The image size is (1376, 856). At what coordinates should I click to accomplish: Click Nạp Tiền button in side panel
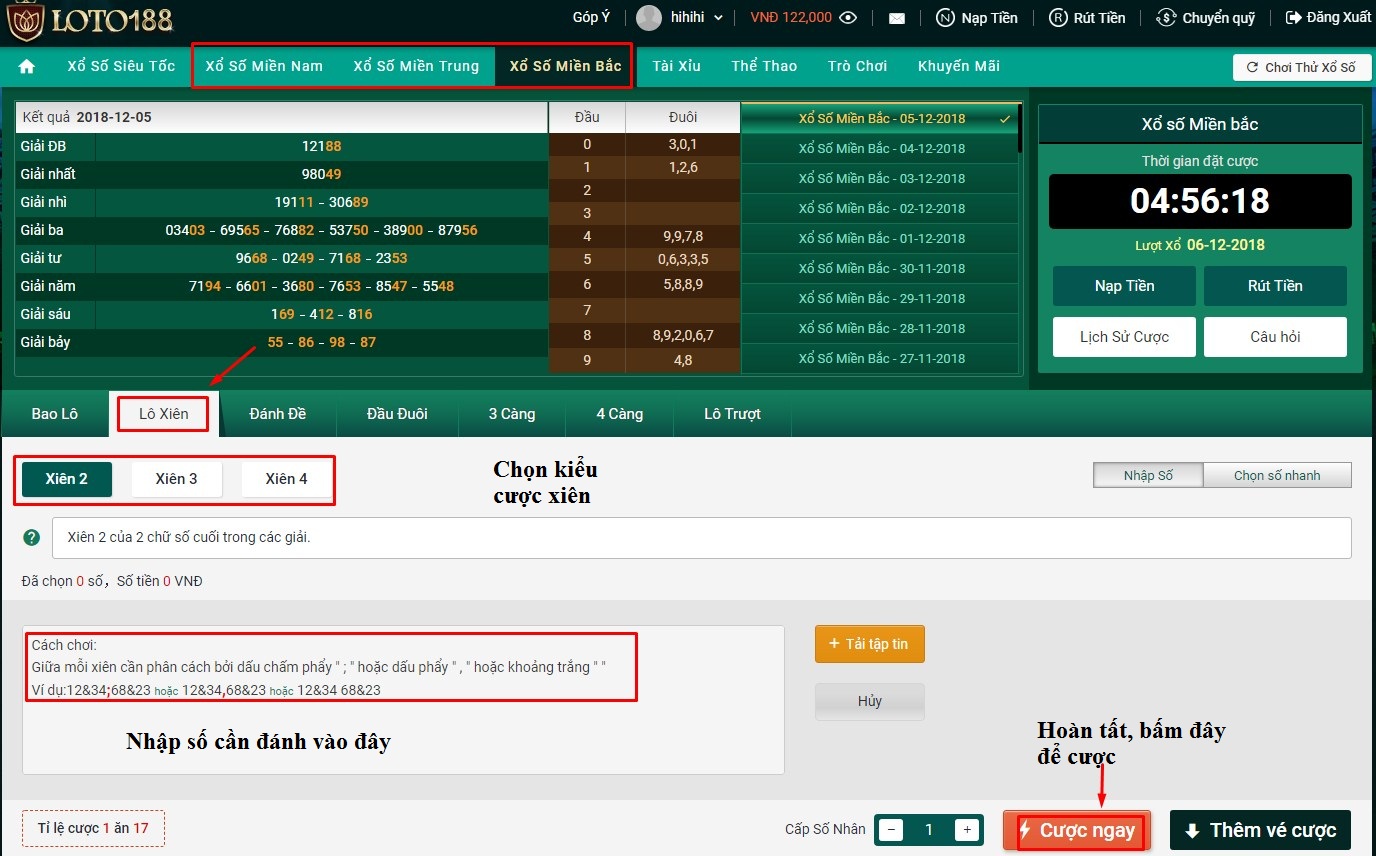pos(1124,286)
